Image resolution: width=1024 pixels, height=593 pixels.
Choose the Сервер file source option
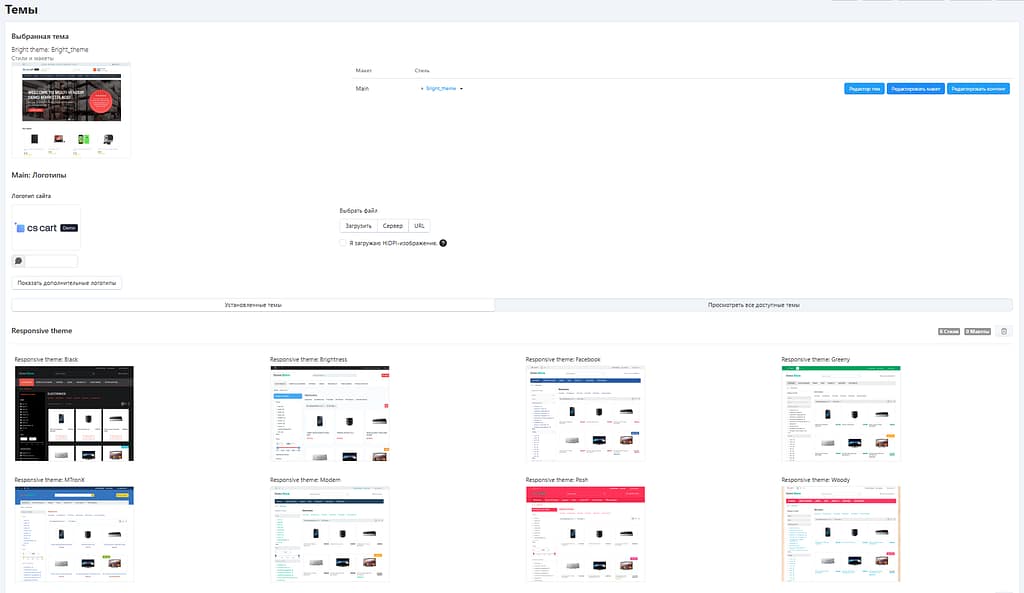click(393, 226)
